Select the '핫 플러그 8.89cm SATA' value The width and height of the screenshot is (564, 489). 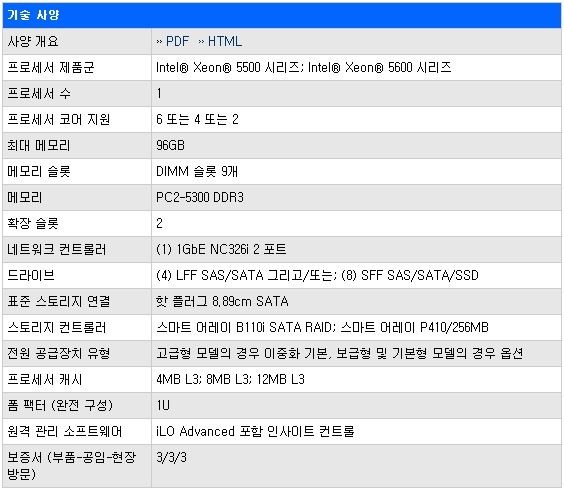(222, 301)
